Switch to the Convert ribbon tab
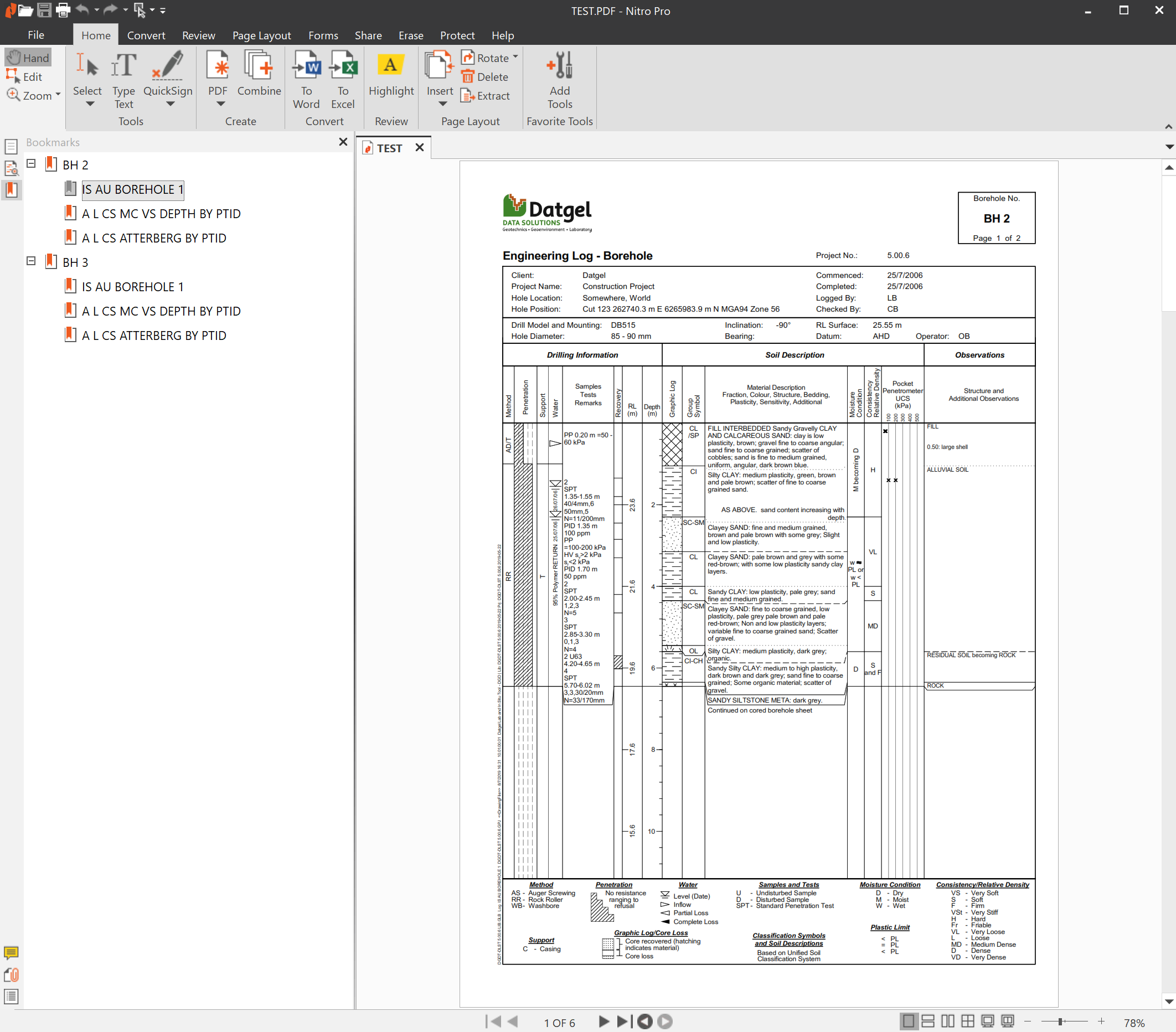Screen dimensions: 1176x1032 pyautogui.click(x=146, y=35)
